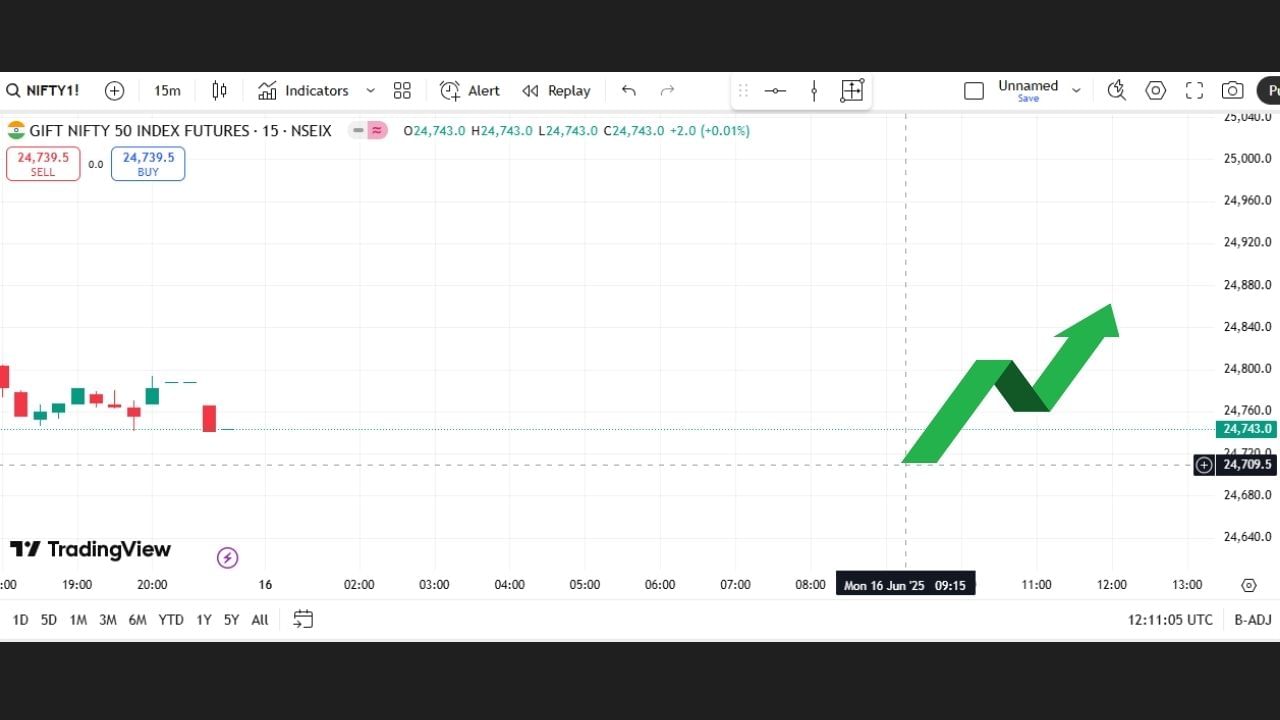Click the add symbol compare plus icon
This screenshot has width=1280, height=720.
pyautogui.click(x=115, y=91)
